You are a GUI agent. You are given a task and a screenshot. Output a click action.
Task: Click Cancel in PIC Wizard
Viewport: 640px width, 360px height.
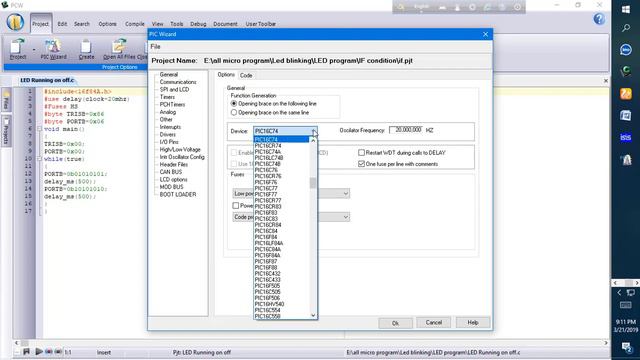click(433, 322)
